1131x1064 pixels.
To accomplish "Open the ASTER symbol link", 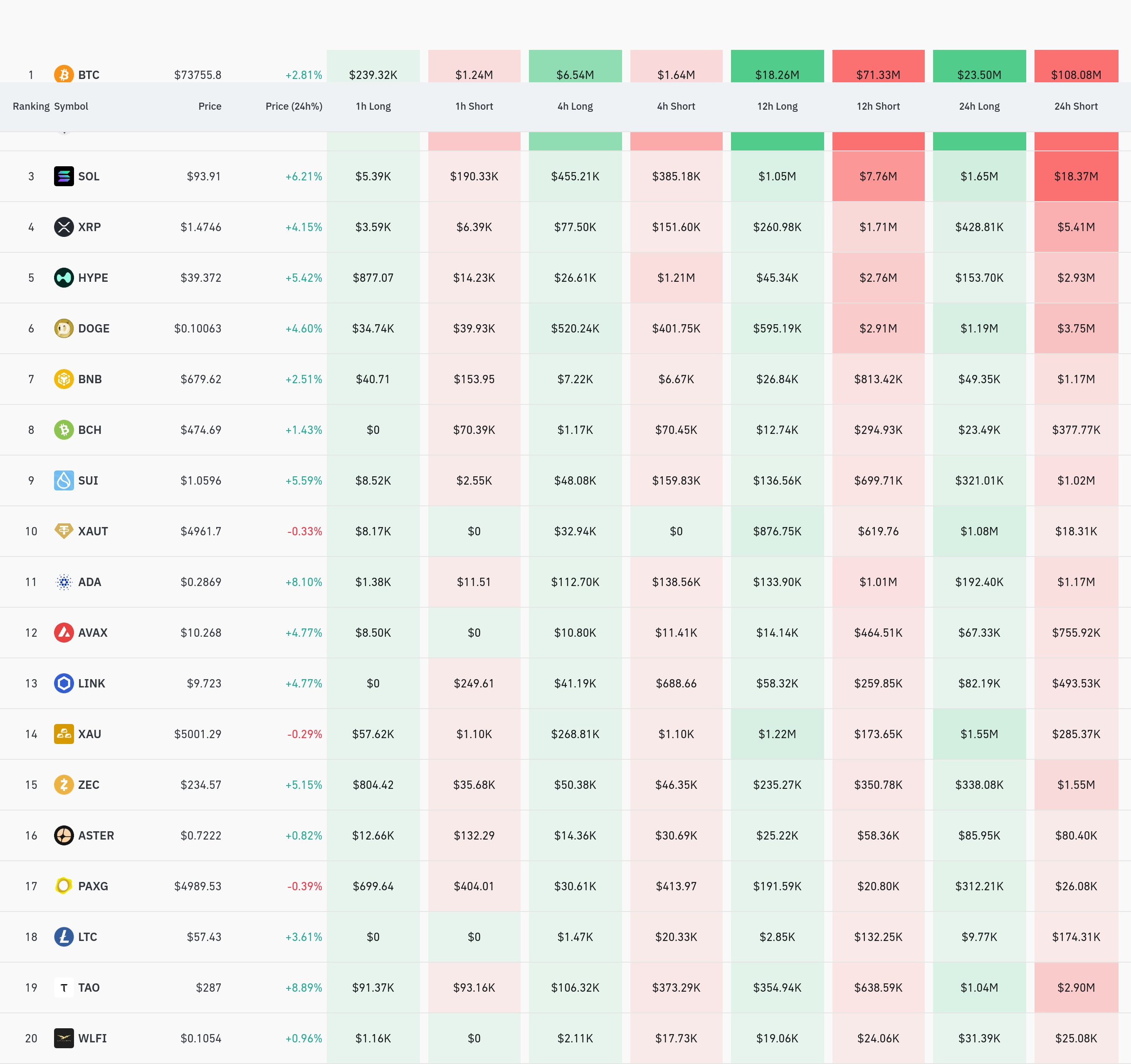I will (96, 835).
